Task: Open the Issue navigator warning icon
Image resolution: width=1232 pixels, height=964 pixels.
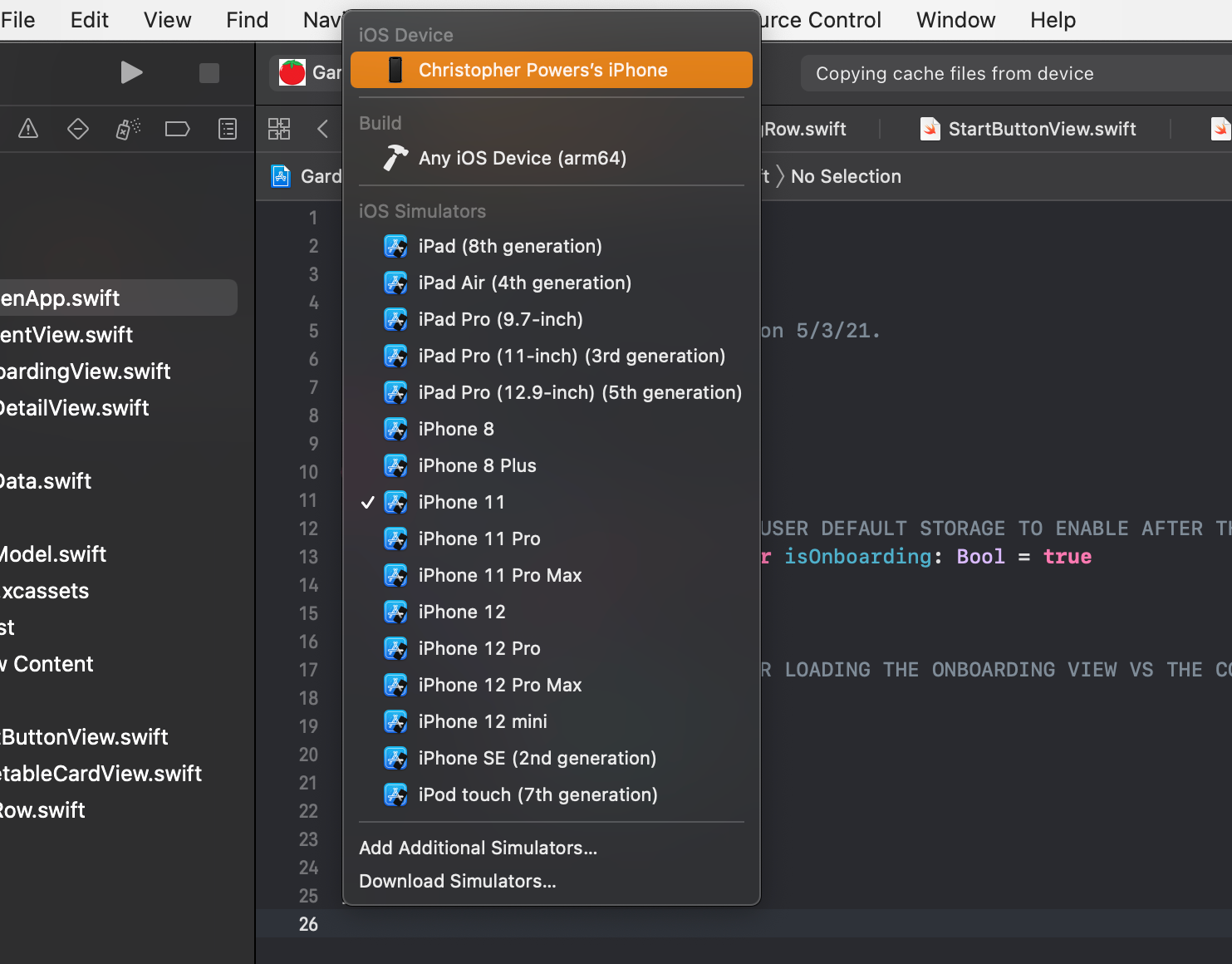Action: click(28, 129)
